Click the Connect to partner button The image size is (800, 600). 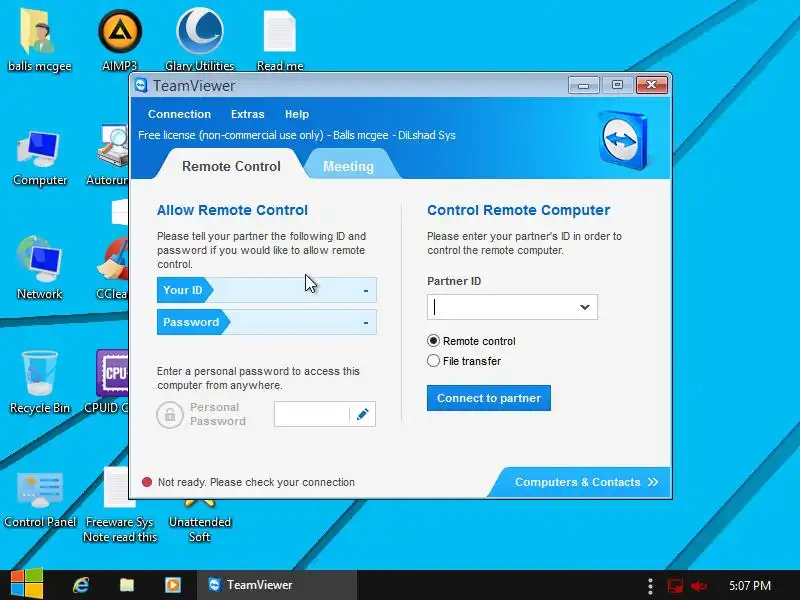click(489, 398)
